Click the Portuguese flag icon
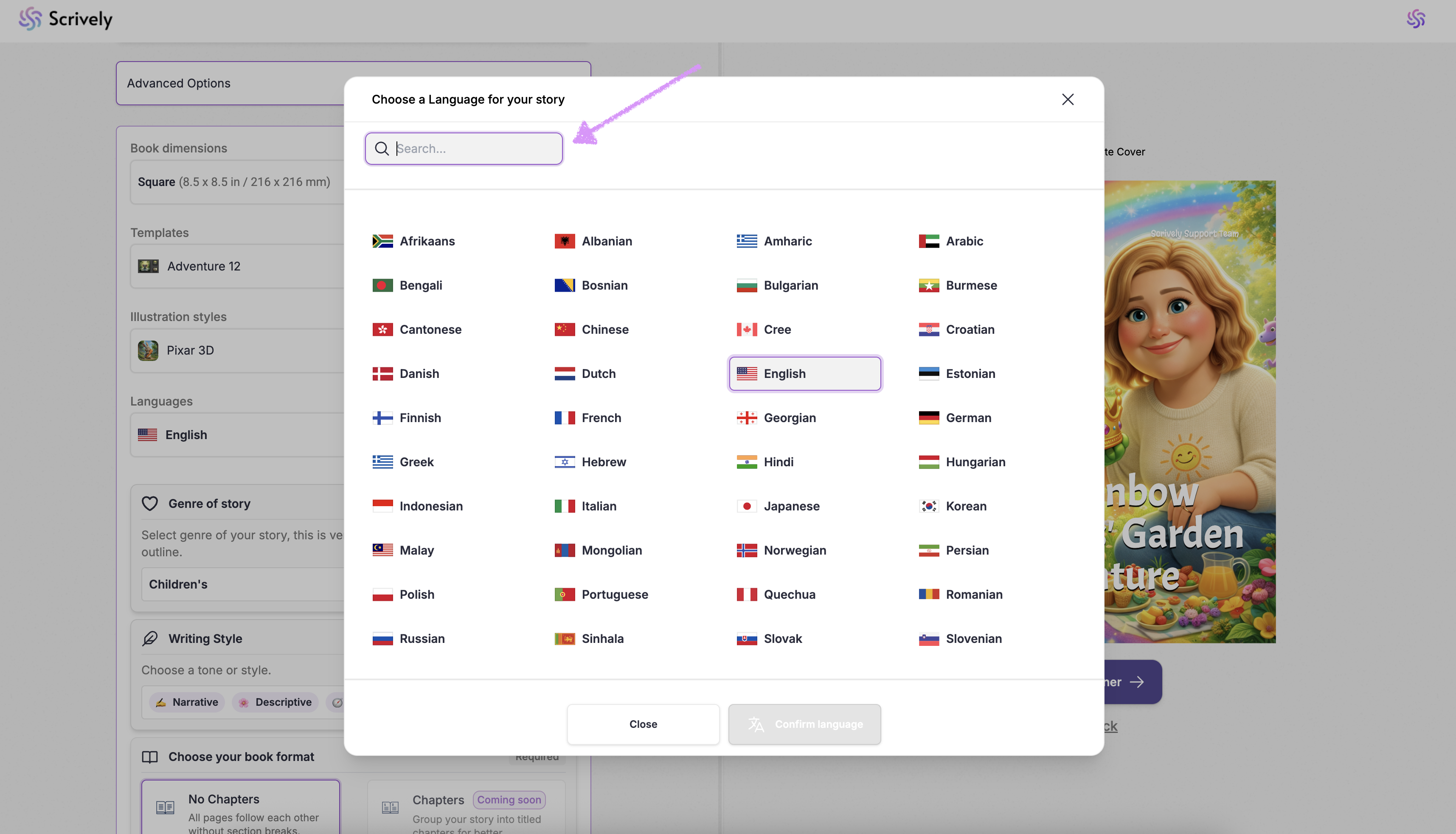The image size is (1456, 834). coord(565,595)
